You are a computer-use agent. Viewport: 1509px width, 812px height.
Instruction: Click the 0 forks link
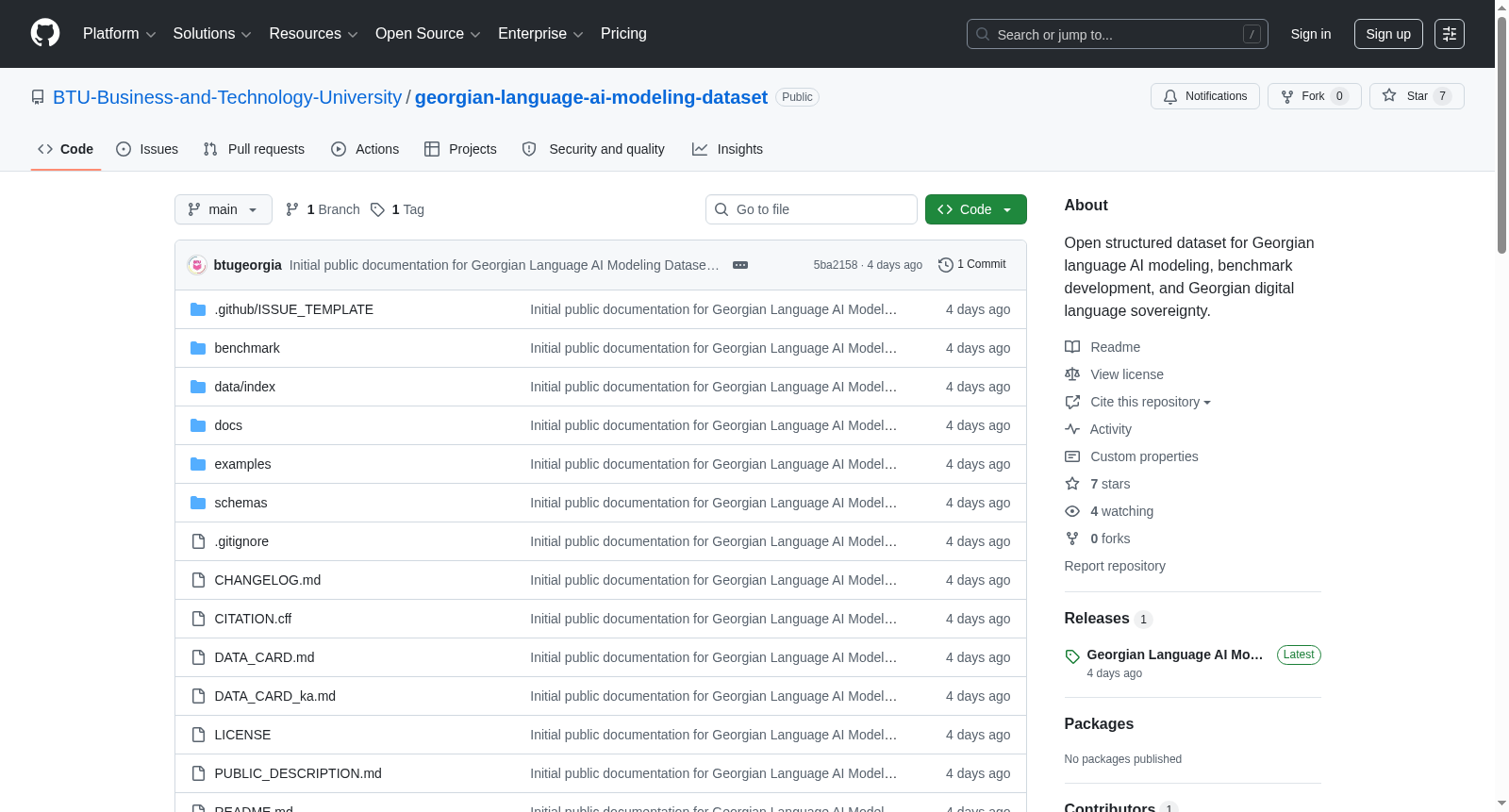1110,539
